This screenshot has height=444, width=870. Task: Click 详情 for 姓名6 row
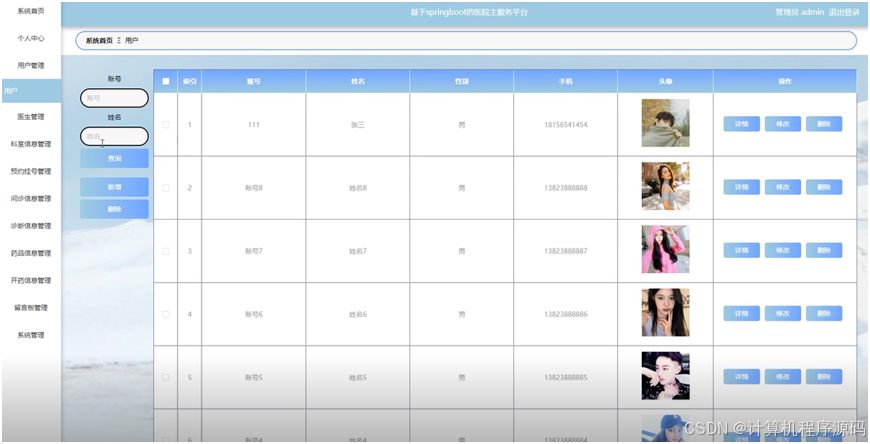(741, 314)
